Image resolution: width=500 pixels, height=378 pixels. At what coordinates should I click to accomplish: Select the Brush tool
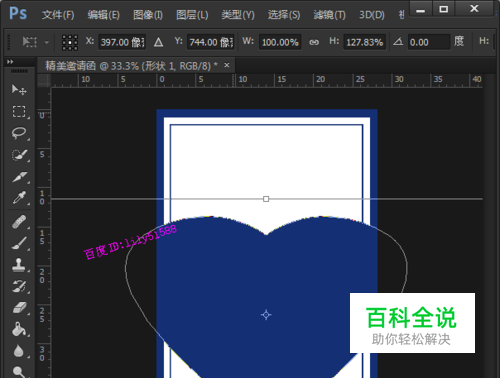click(x=19, y=243)
